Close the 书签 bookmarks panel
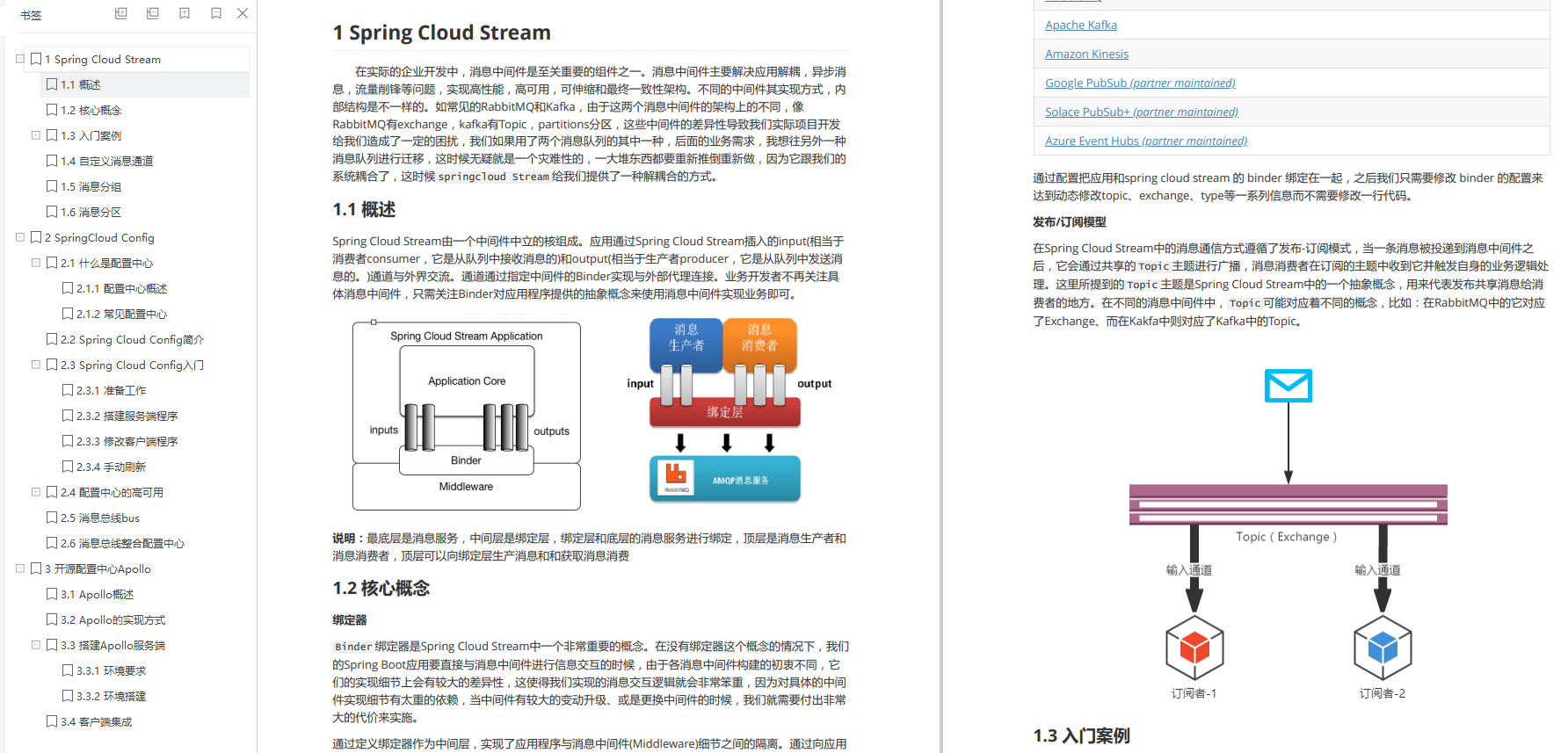The height and width of the screenshot is (753, 1568). coord(243,13)
